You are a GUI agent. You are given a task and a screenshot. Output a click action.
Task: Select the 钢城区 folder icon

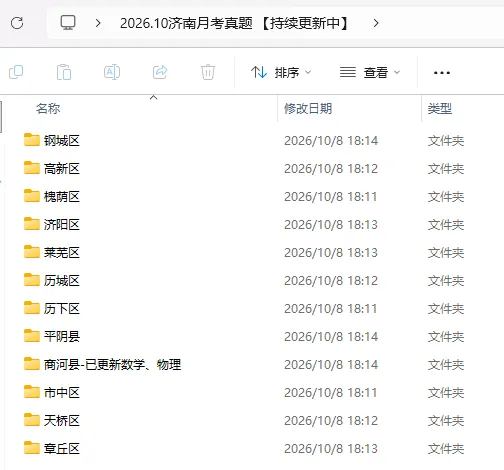coord(32,140)
